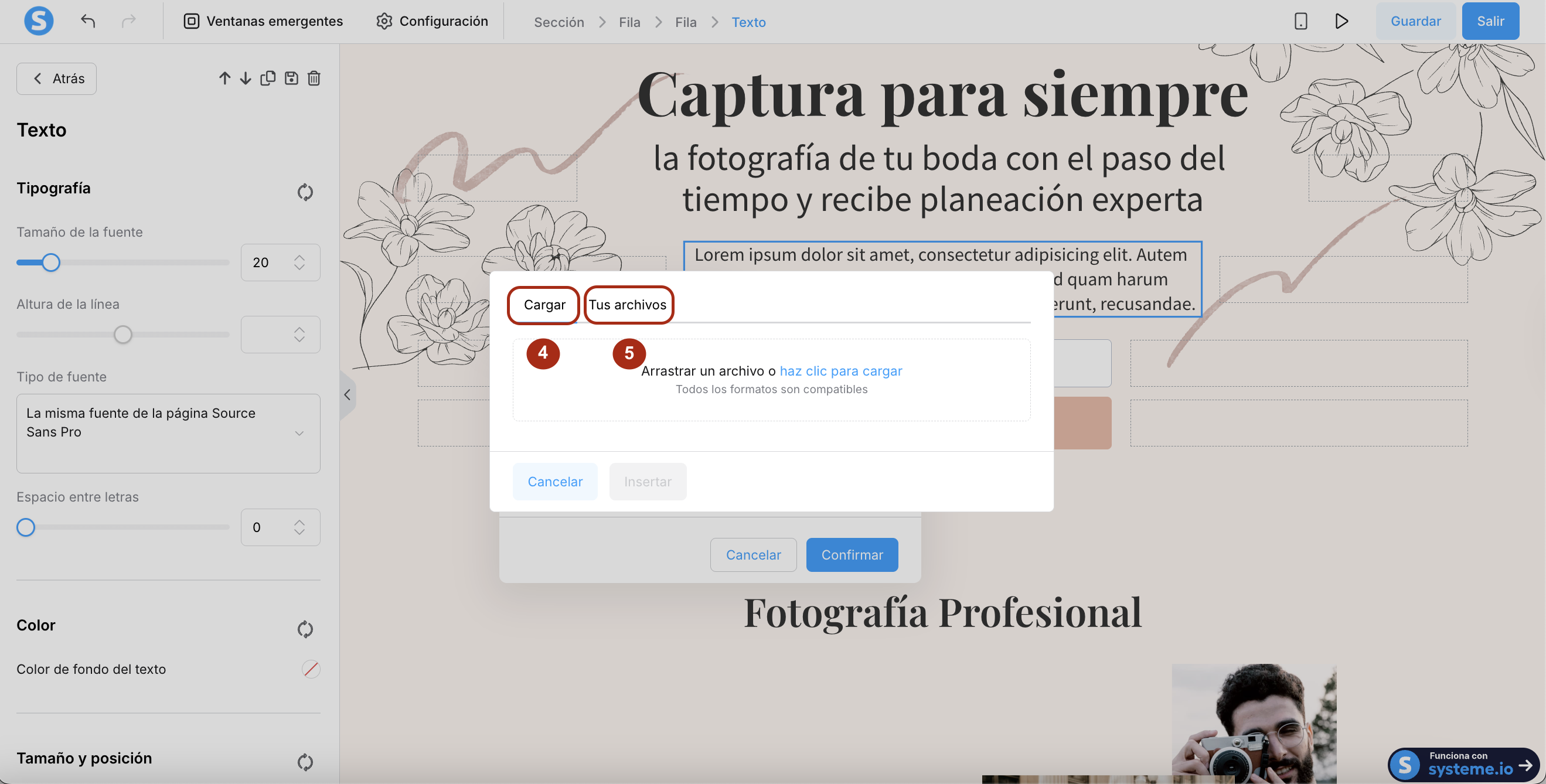Move element up with arrow icon
The height and width of the screenshot is (784, 1546).
[224, 79]
